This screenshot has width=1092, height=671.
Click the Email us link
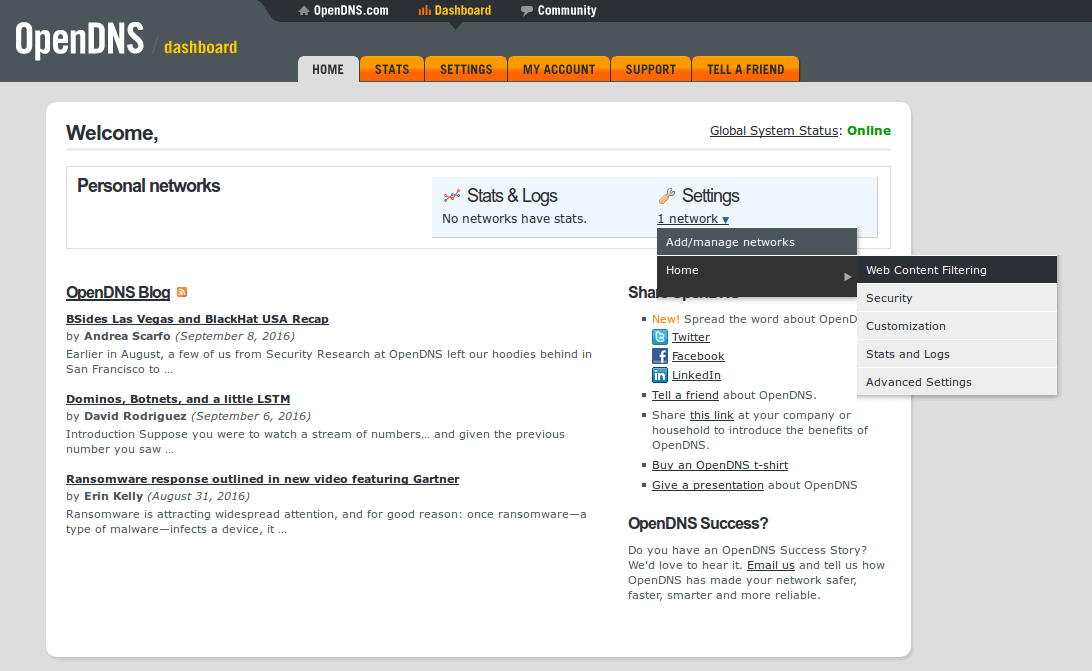(x=770, y=565)
